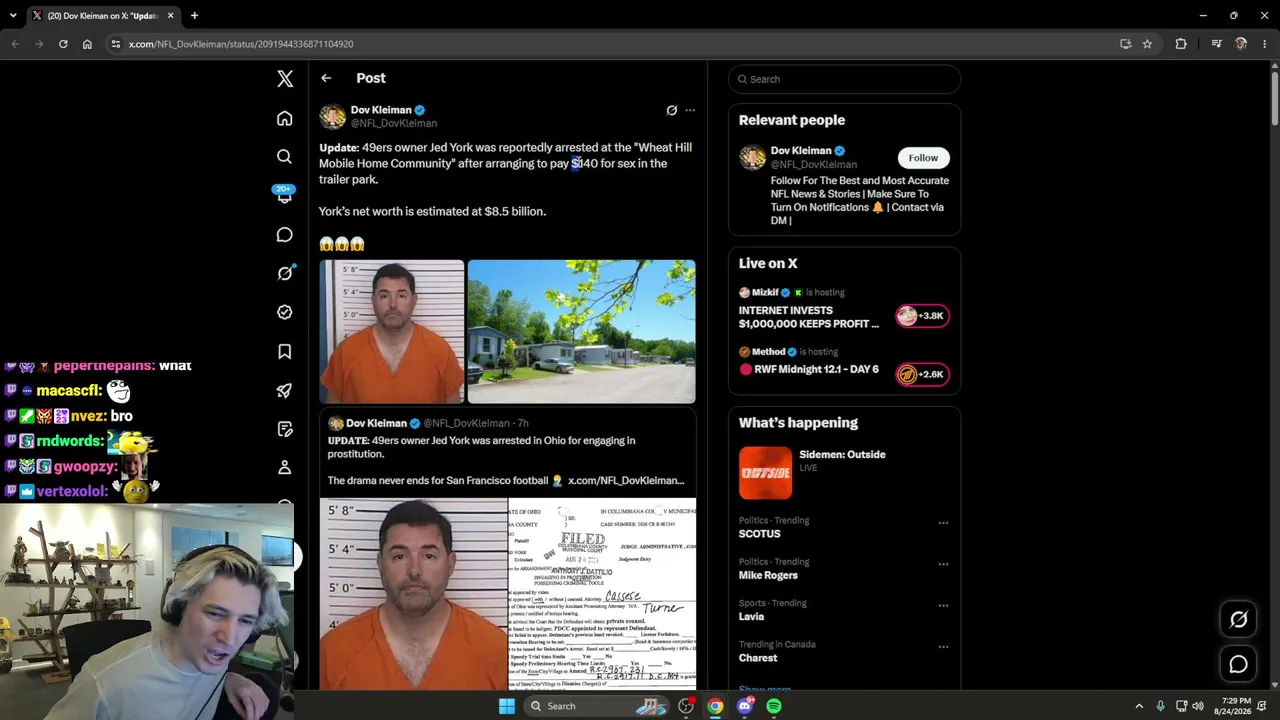This screenshot has height=720, width=1280.
Task: Go back using the Post header arrow
Action: [326, 78]
